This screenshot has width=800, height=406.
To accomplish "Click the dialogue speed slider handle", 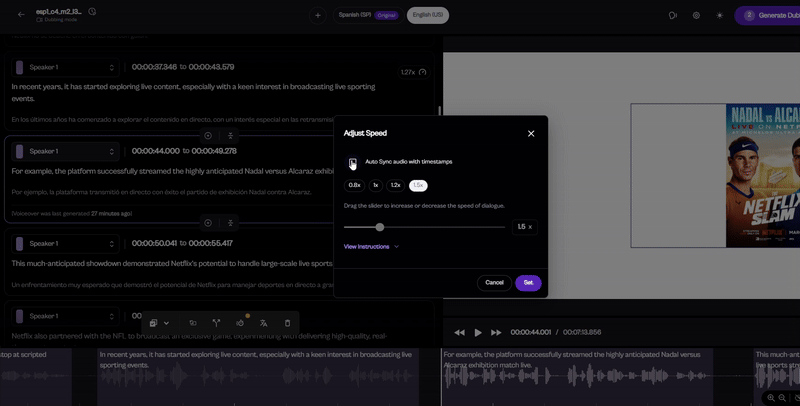I will (380, 227).
